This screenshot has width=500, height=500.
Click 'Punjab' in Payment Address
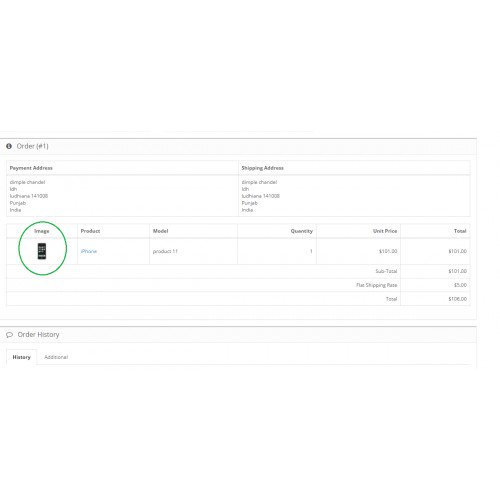18,203
